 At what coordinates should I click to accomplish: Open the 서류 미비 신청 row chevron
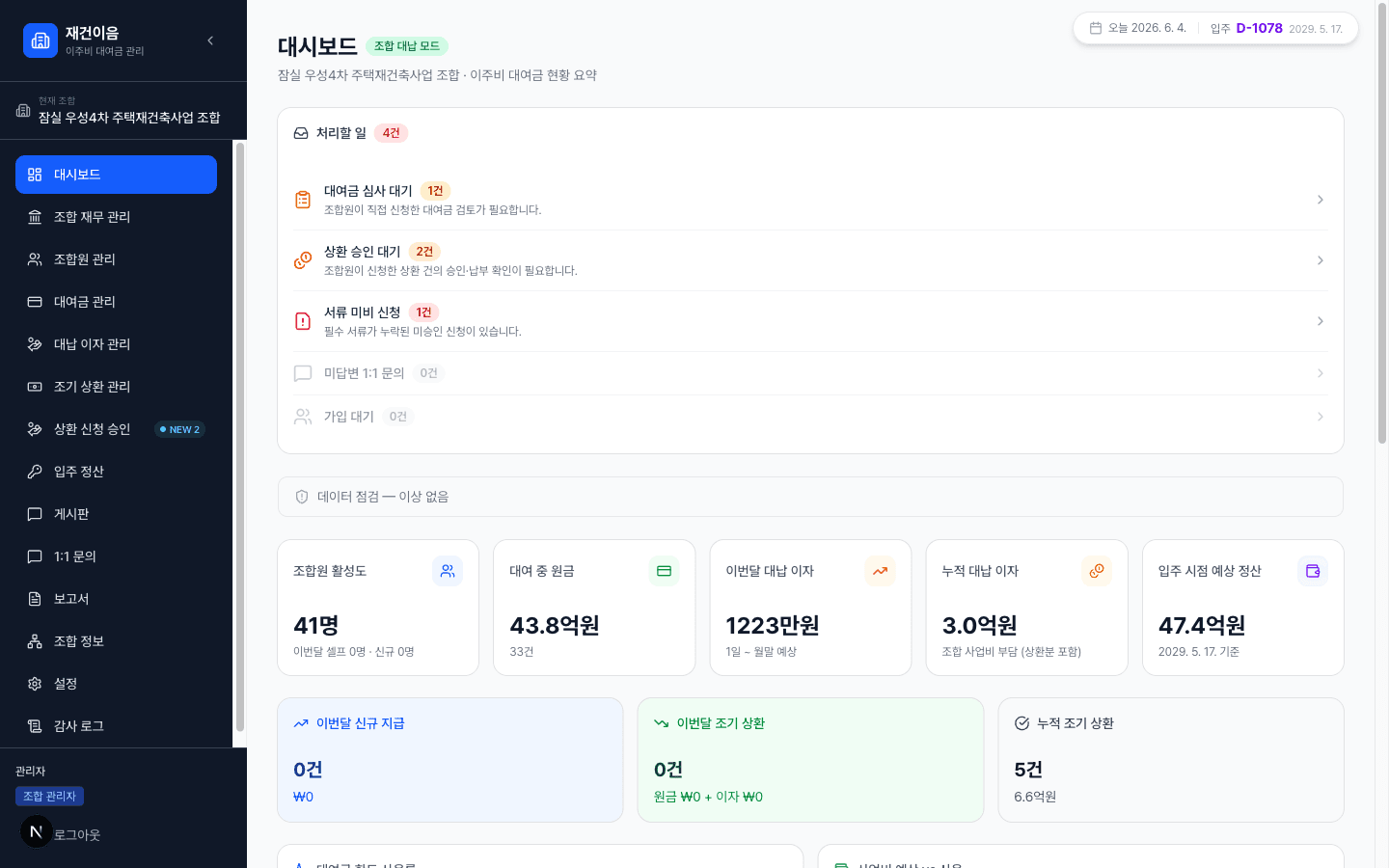click(1320, 321)
